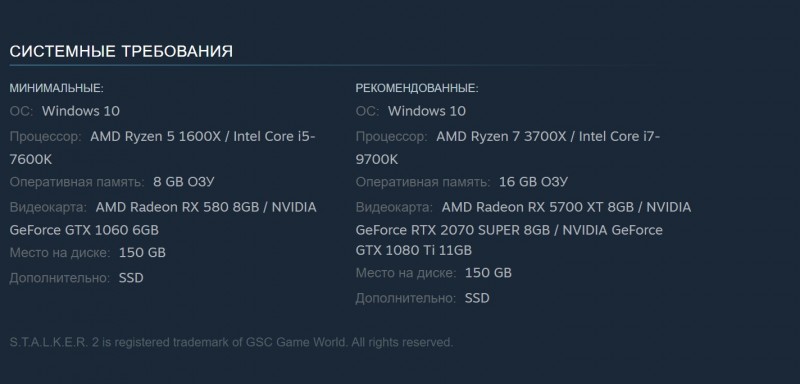Click AMD Ryzen 7 3700X processor text
This screenshot has height=384, width=800.
click(502, 137)
